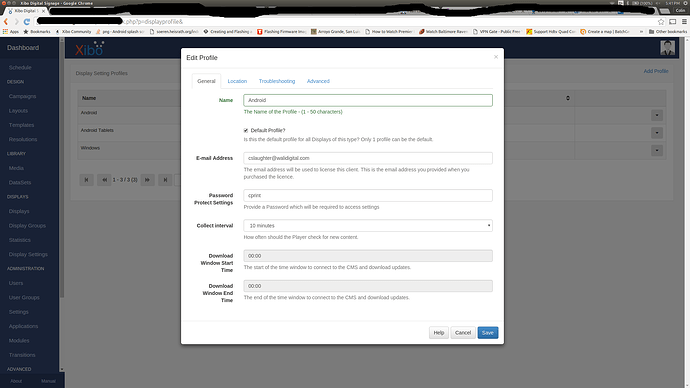Bookmark this page with star icon
690x388 pixels.
point(661,22)
